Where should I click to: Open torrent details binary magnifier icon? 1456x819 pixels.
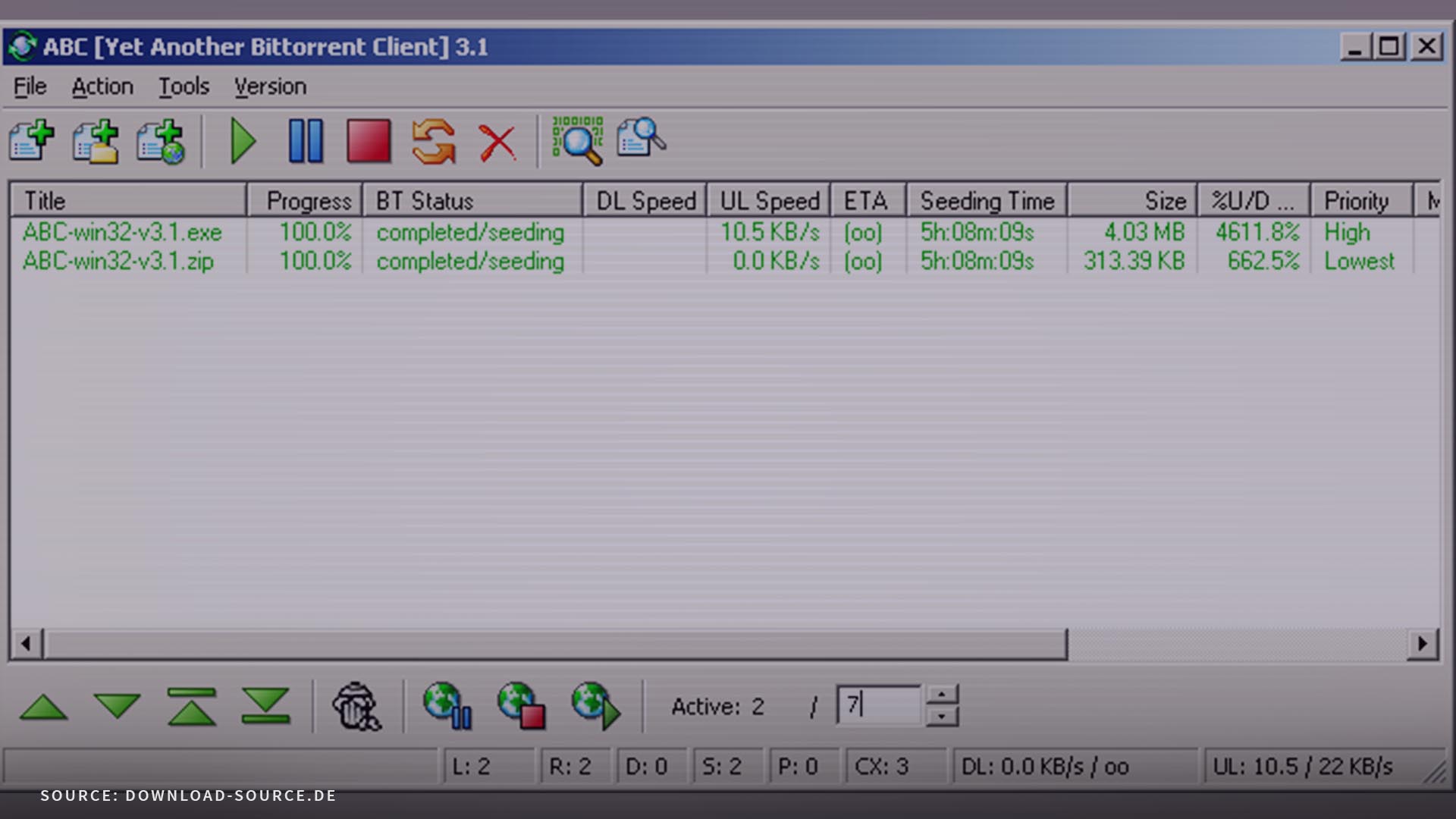click(578, 141)
